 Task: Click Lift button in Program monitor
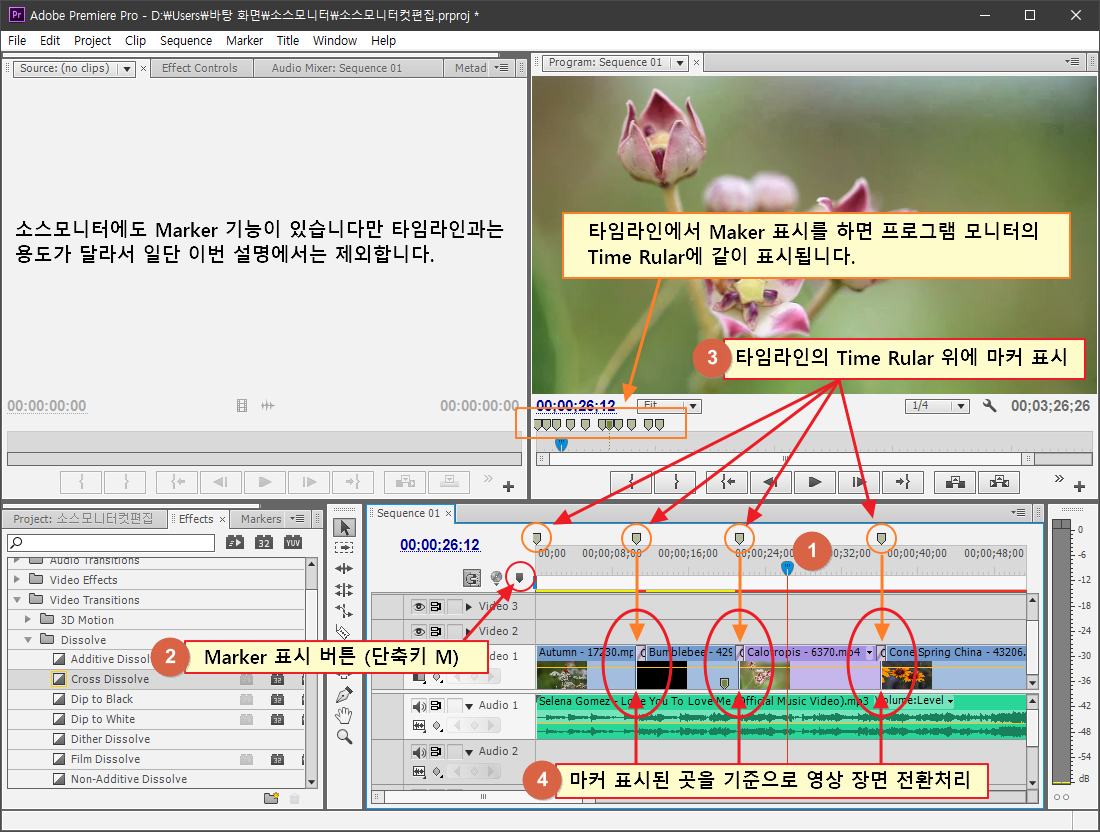click(x=955, y=482)
